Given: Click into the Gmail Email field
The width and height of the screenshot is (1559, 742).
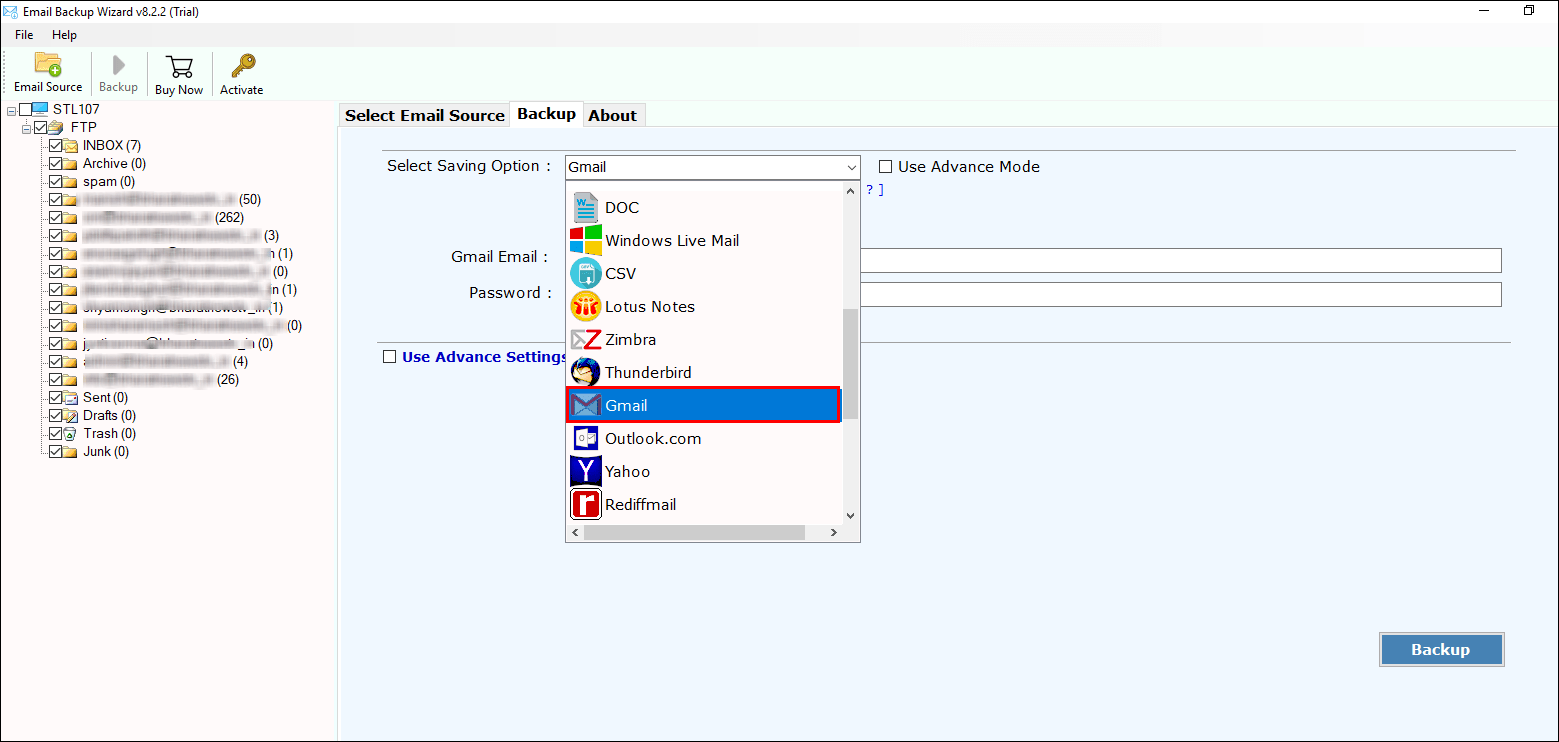Looking at the screenshot, I should (x=1181, y=260).
